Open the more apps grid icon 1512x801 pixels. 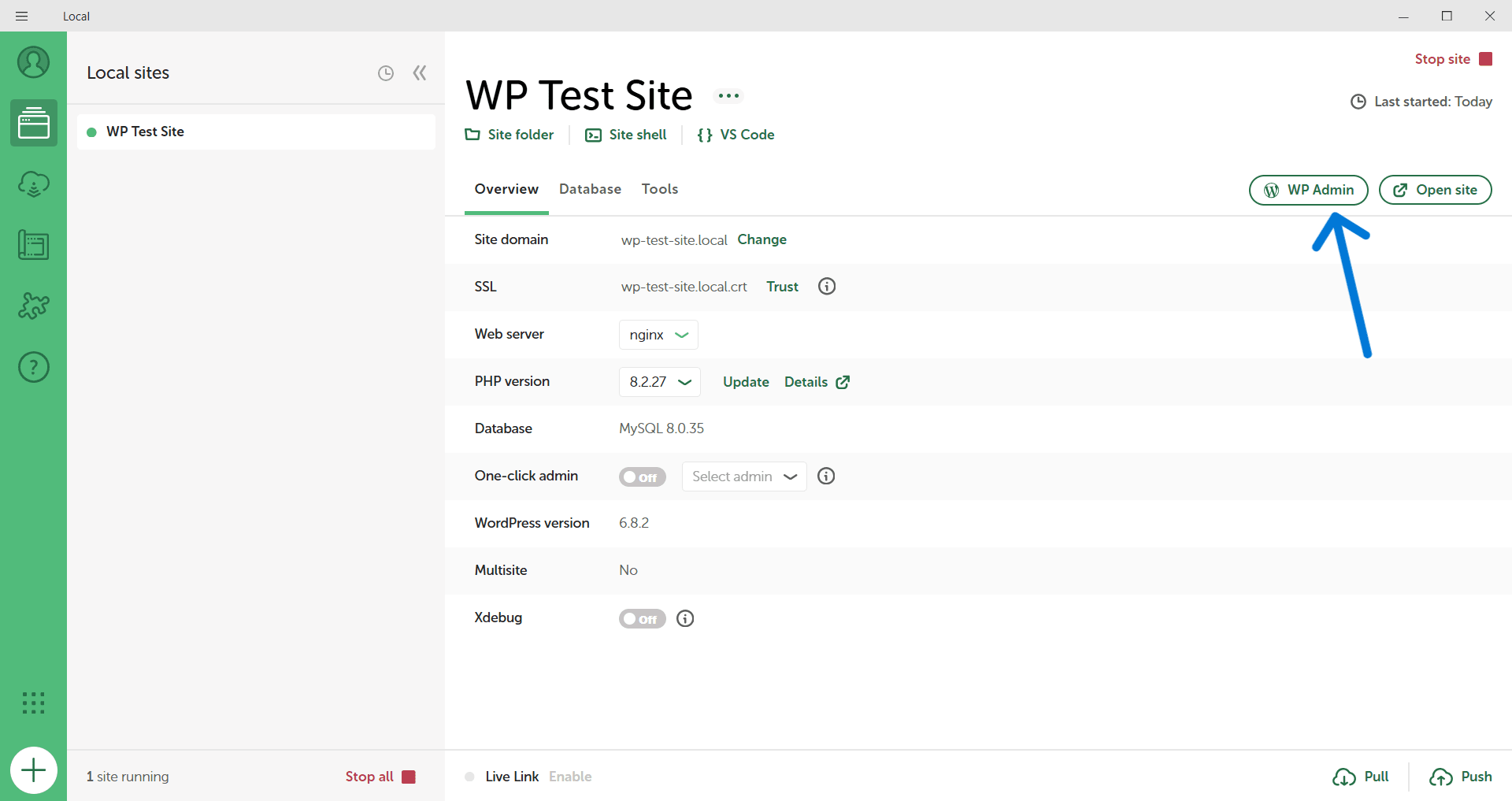coord(33,703)
